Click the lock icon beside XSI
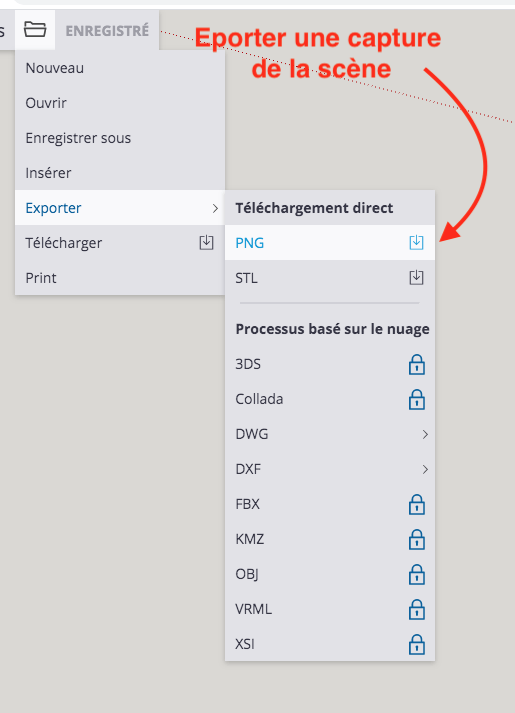The width and height of the screenshot is (515, 713). coord(417,645)
